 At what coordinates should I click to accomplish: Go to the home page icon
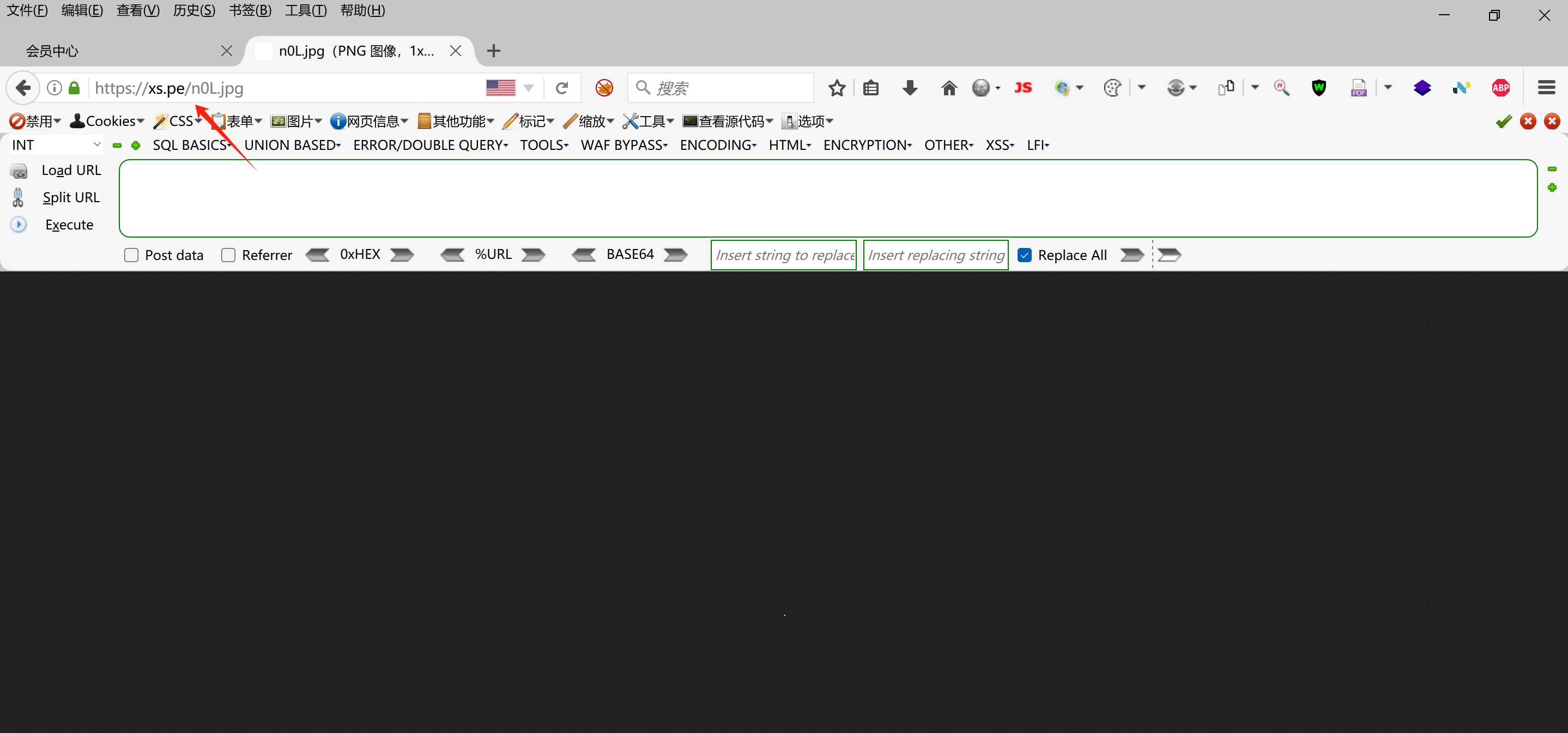pyautogui.click(x=948, y=88)
